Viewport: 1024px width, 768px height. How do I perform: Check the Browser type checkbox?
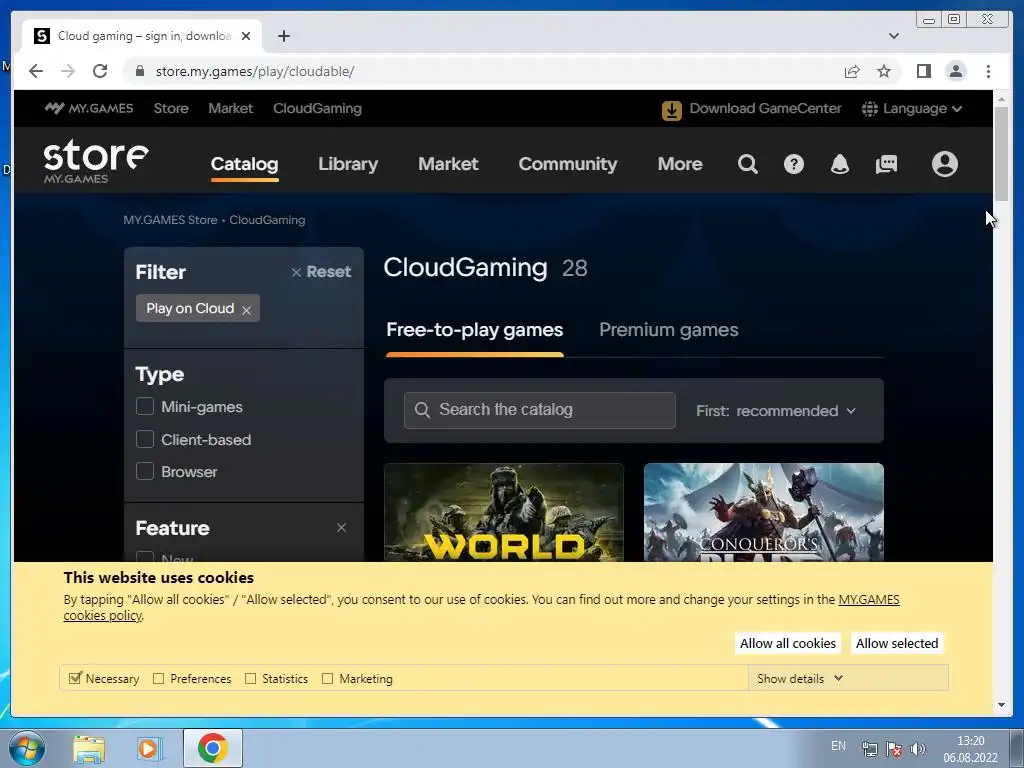coord(145,471)
